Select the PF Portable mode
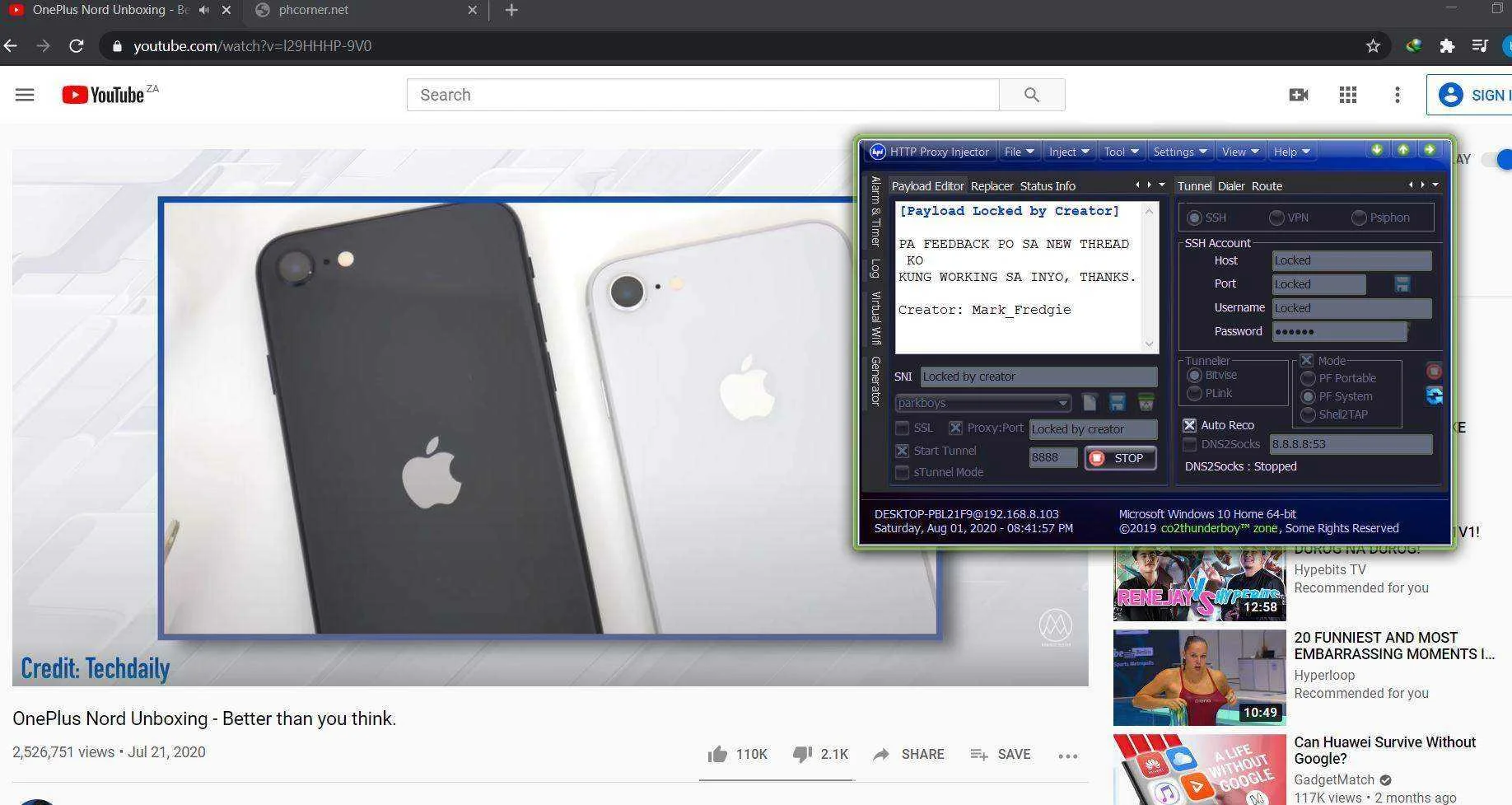The width and height of the screenshot is (1512, 805). 1308,378
